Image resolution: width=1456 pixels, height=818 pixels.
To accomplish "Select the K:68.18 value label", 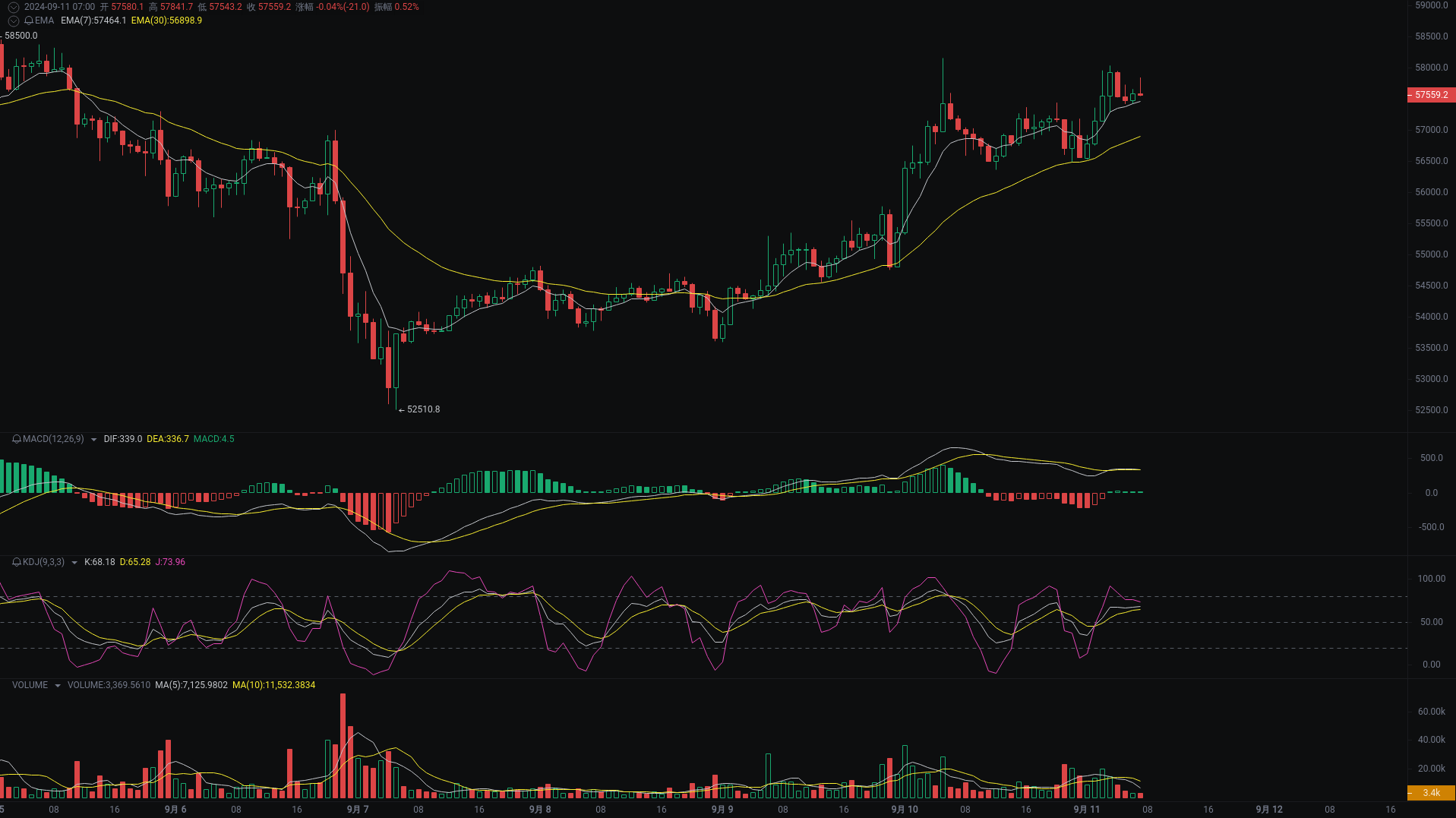I will coord(99,562).
